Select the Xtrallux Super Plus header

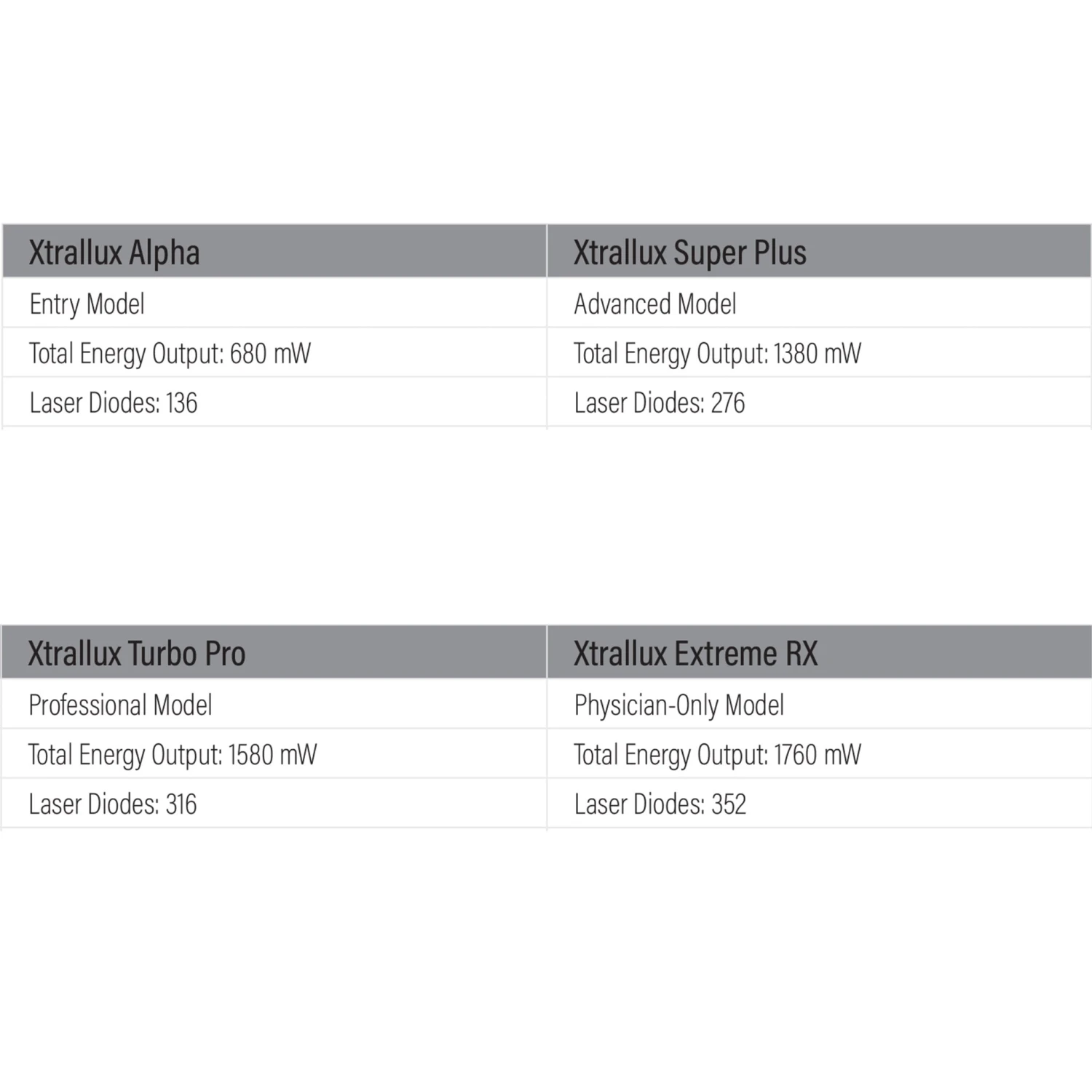[689, 253]
